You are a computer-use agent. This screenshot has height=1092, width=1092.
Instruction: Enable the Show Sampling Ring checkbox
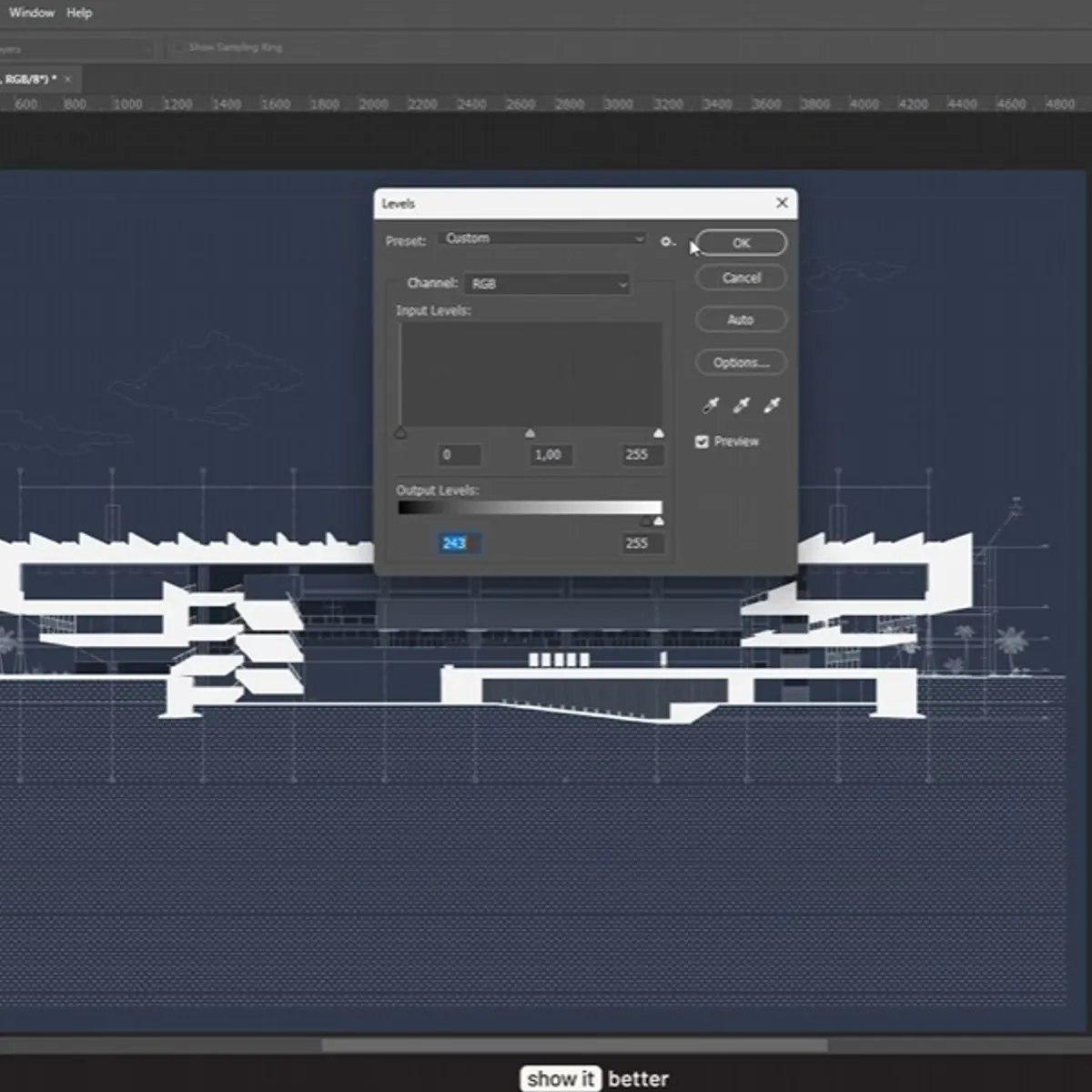point(178,47)
